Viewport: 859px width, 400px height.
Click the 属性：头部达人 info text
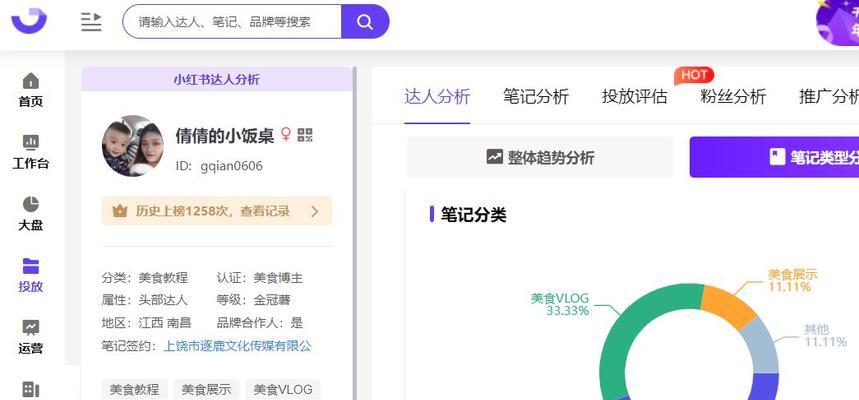click(145, 300)
